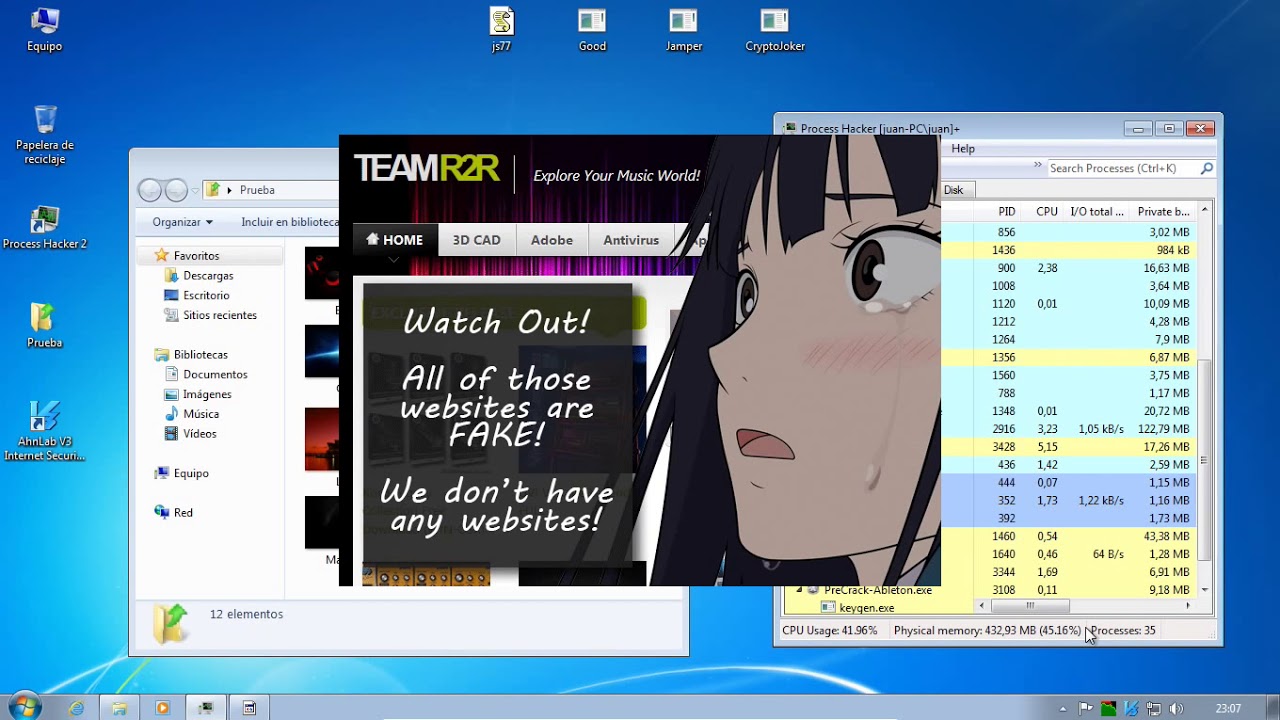Select the CryptoJoker desktop file

[775, 29]
